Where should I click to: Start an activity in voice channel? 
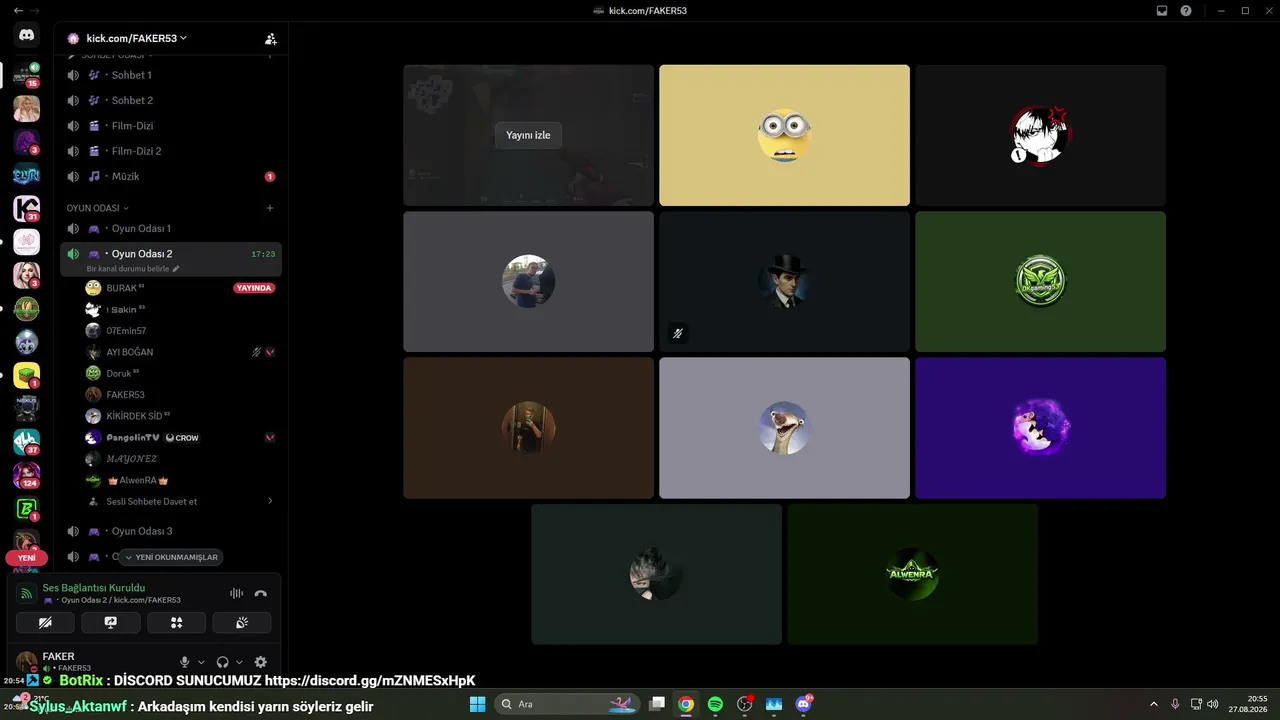(176, 622)
